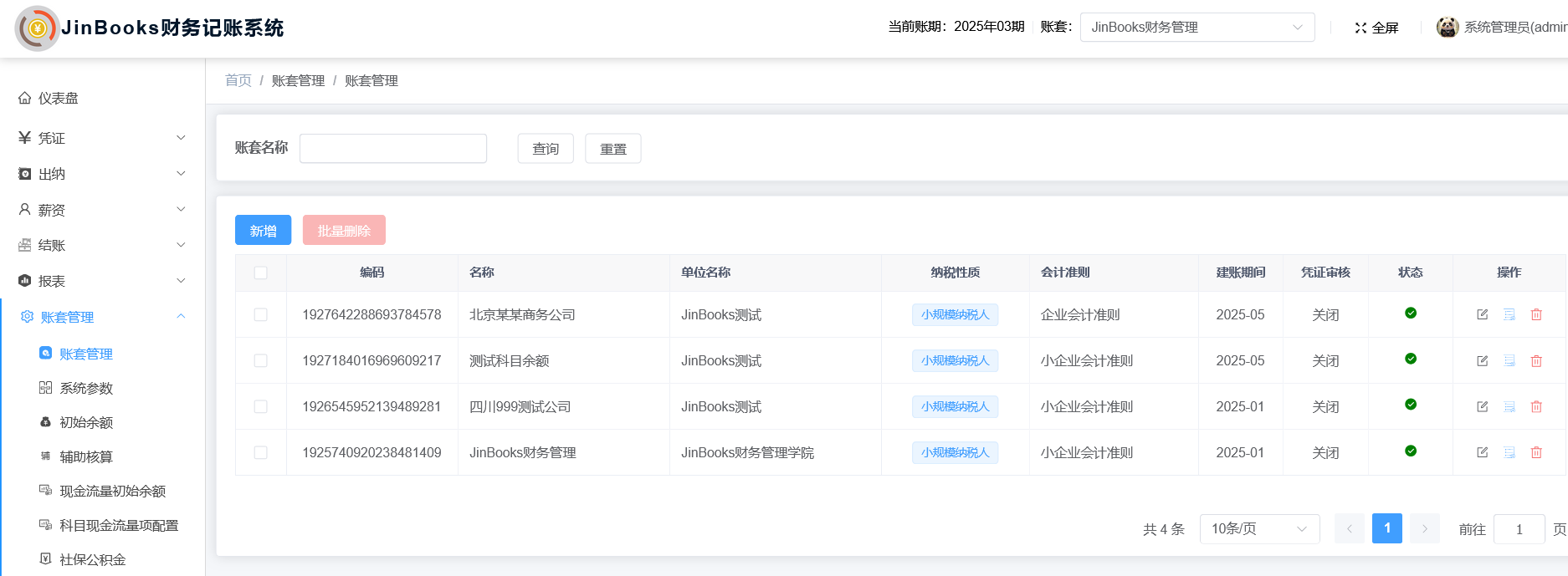Viewport: 1568px width, 576px height.
Task: Expand the 凭证 sidebar menu
Action: (x=100, y=138)
